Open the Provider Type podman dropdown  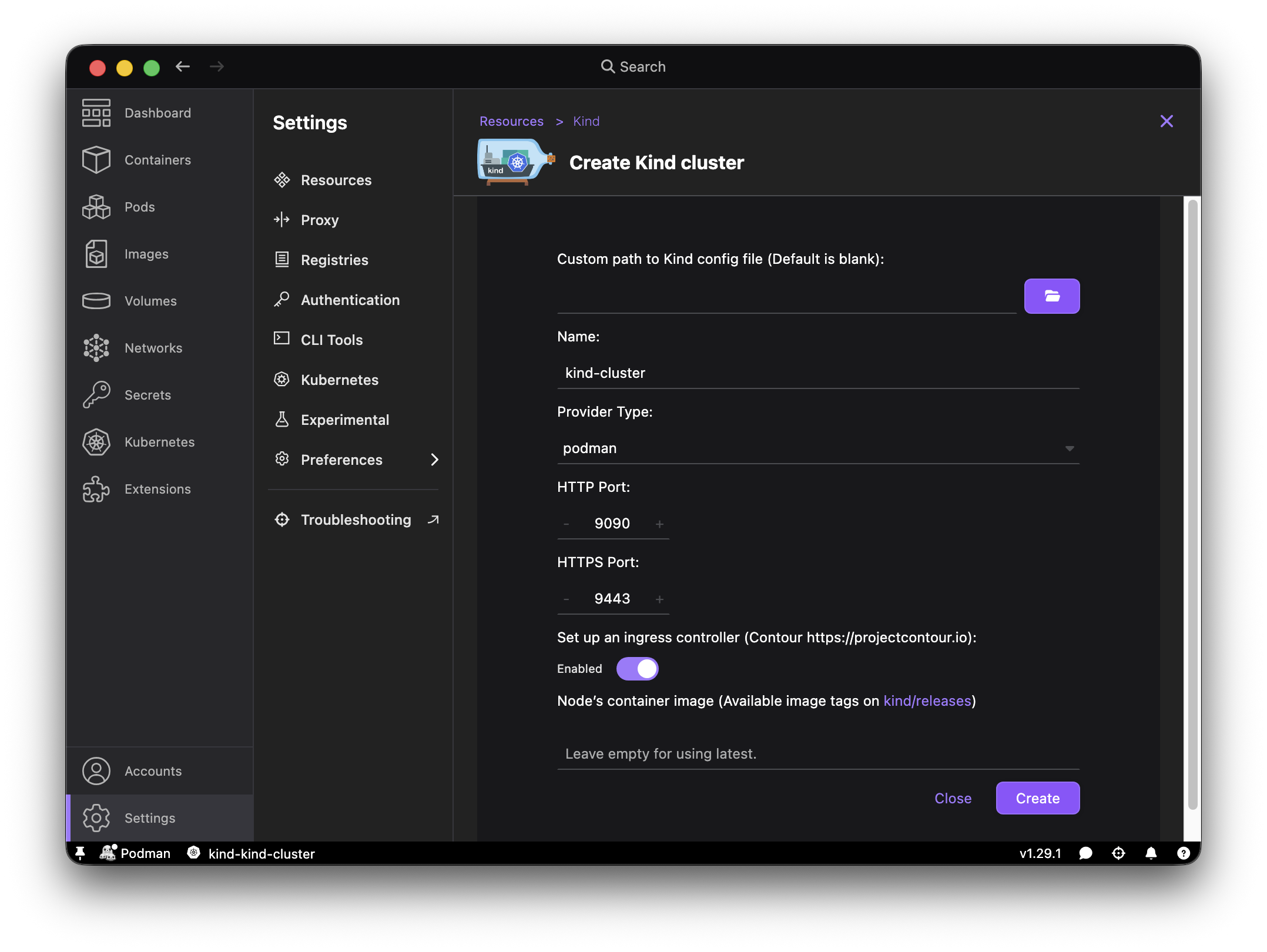[x=818, y=448]
